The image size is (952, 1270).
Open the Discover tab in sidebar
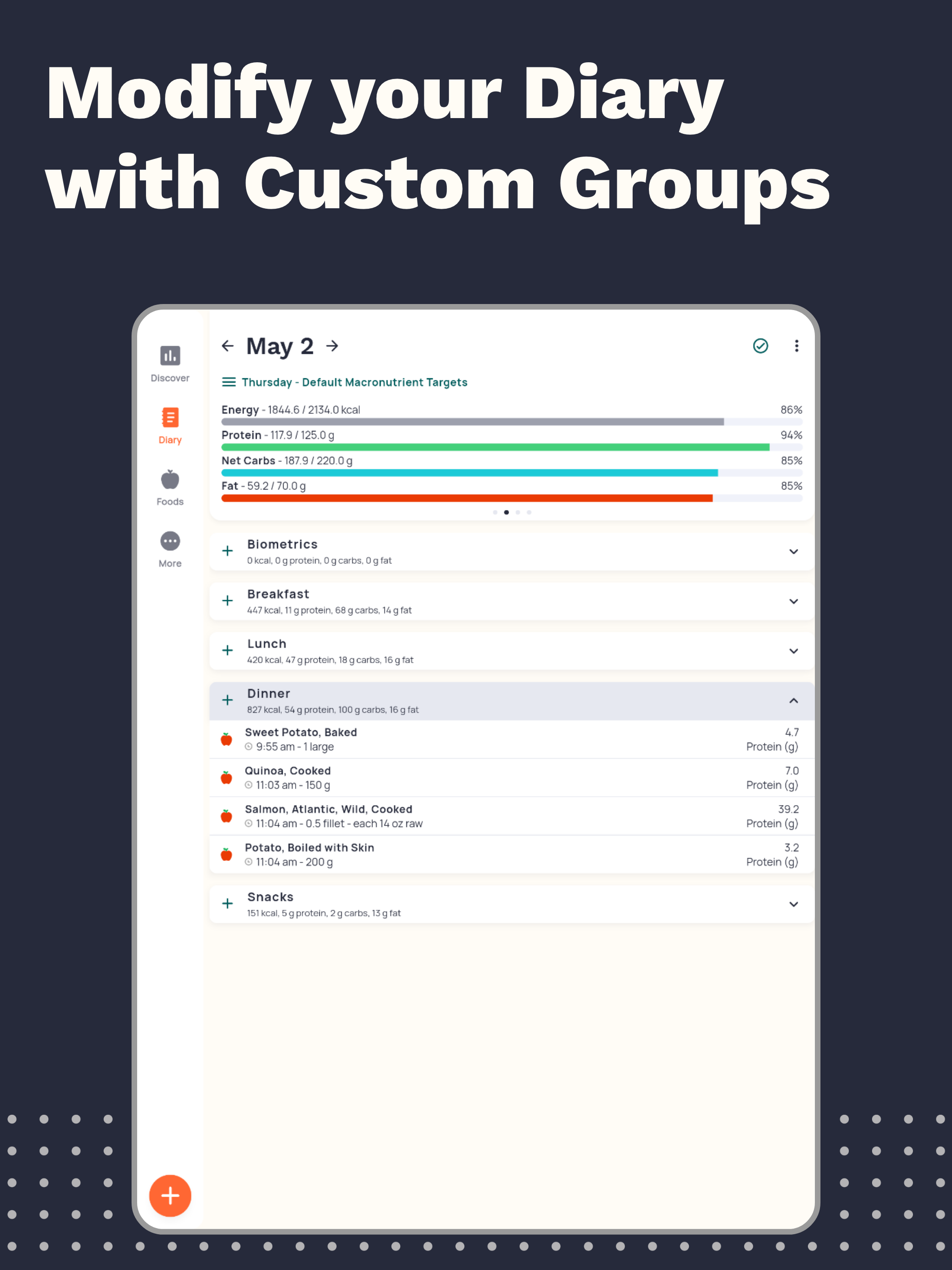[x=170, y=364]
